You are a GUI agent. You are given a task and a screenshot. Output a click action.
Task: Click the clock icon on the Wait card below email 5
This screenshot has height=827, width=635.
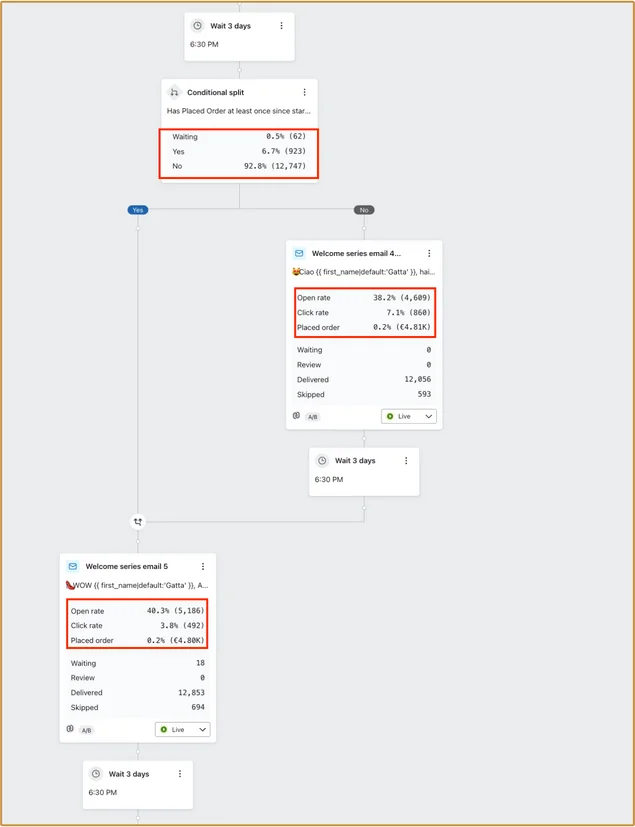coord(95,774)
